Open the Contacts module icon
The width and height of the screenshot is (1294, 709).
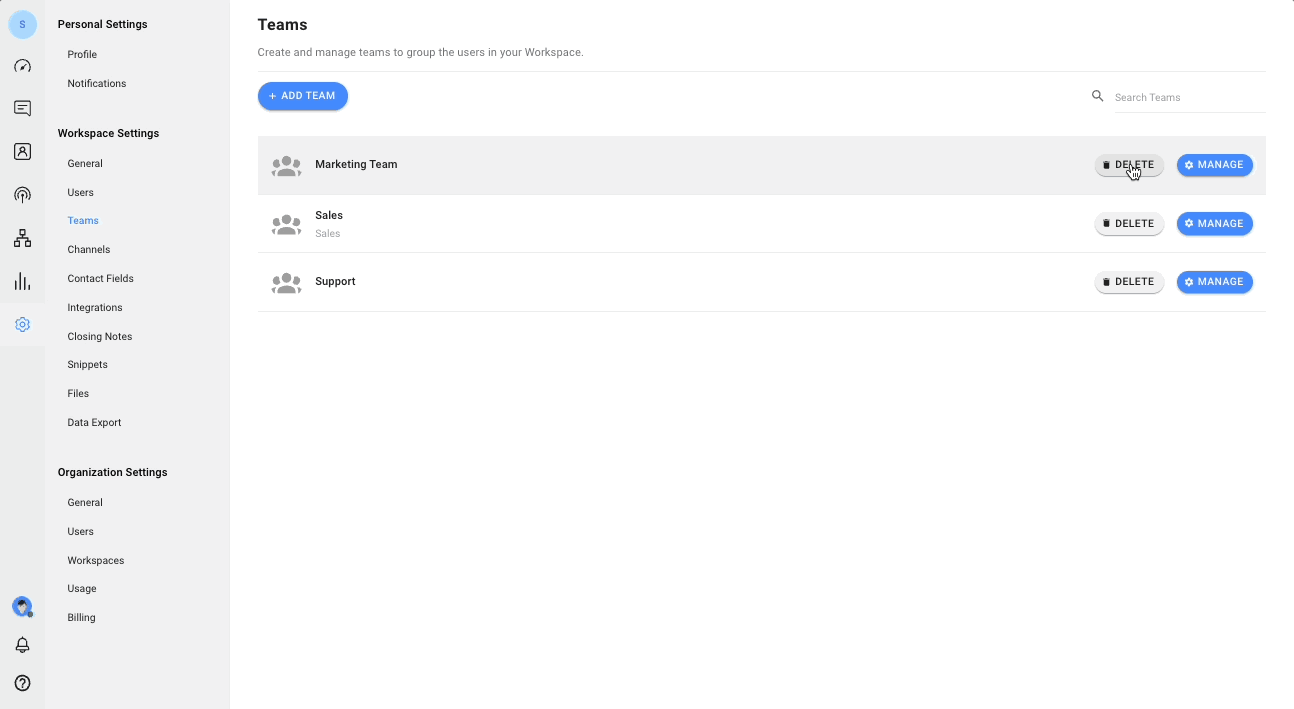22,151
